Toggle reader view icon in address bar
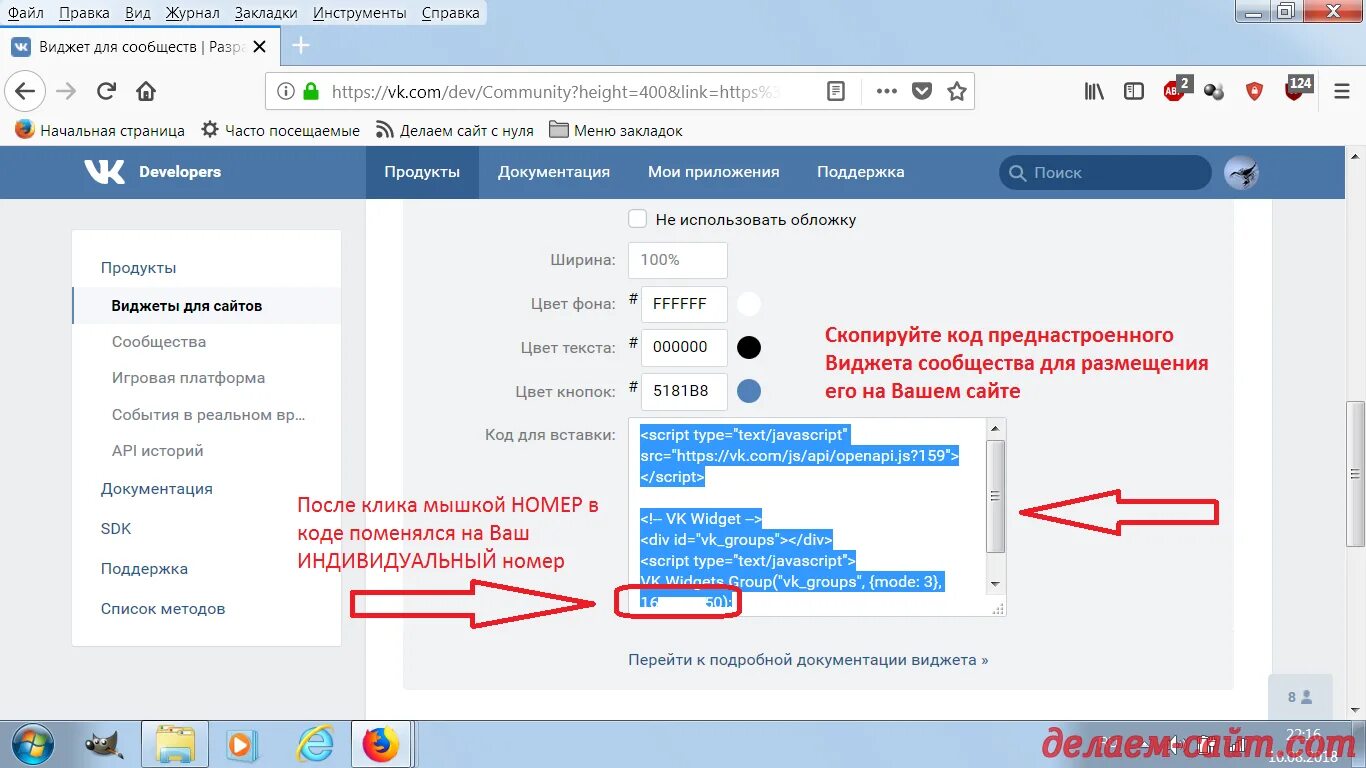This screenshot has height=768, width=1366. tap(836, 91)
